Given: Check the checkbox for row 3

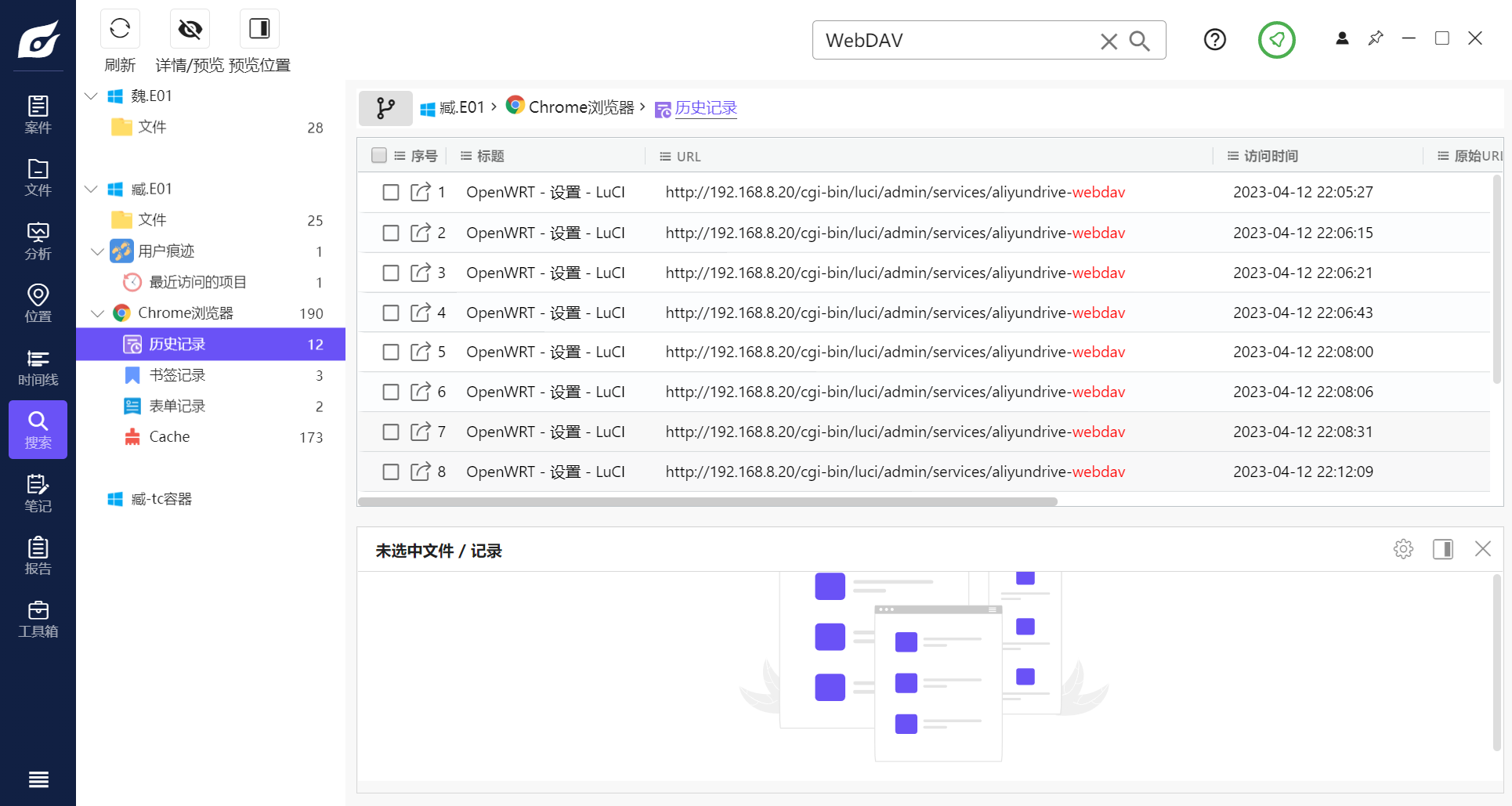Looking at the screenshot, I should (391, 273).
